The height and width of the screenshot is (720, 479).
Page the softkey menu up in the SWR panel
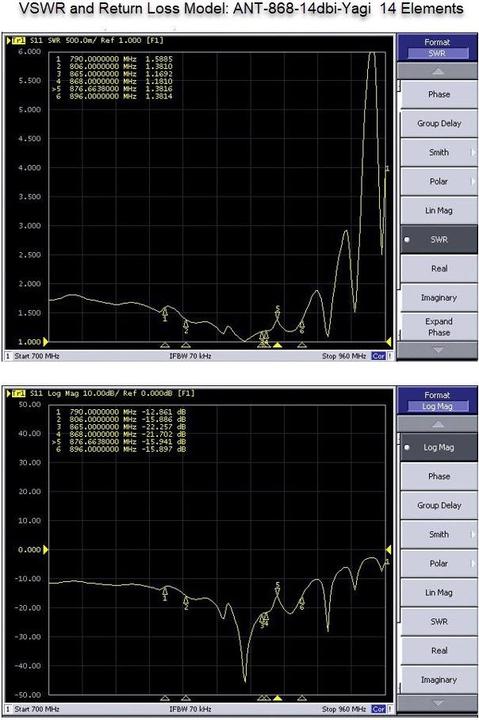click(x=438, y=71)
